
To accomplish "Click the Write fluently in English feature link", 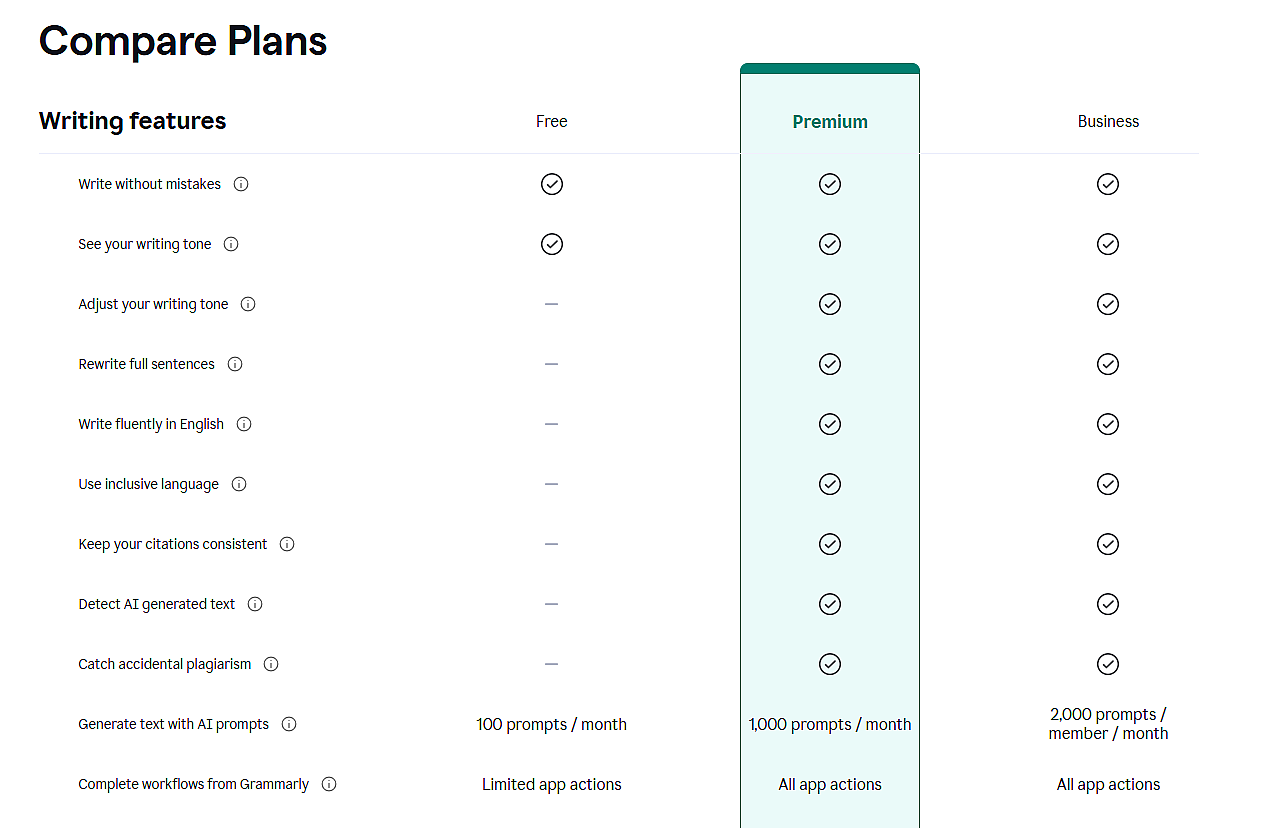I will 151,424.
